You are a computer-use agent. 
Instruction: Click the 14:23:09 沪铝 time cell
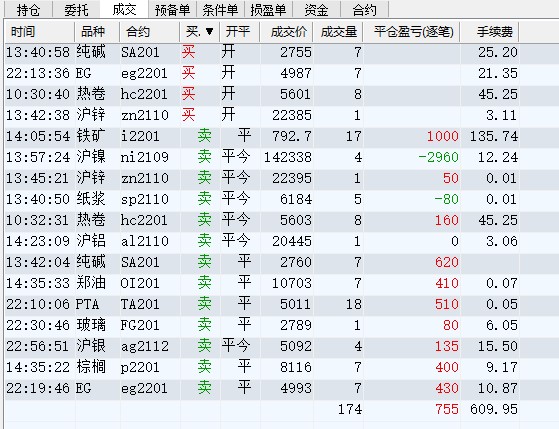point(38,241)
